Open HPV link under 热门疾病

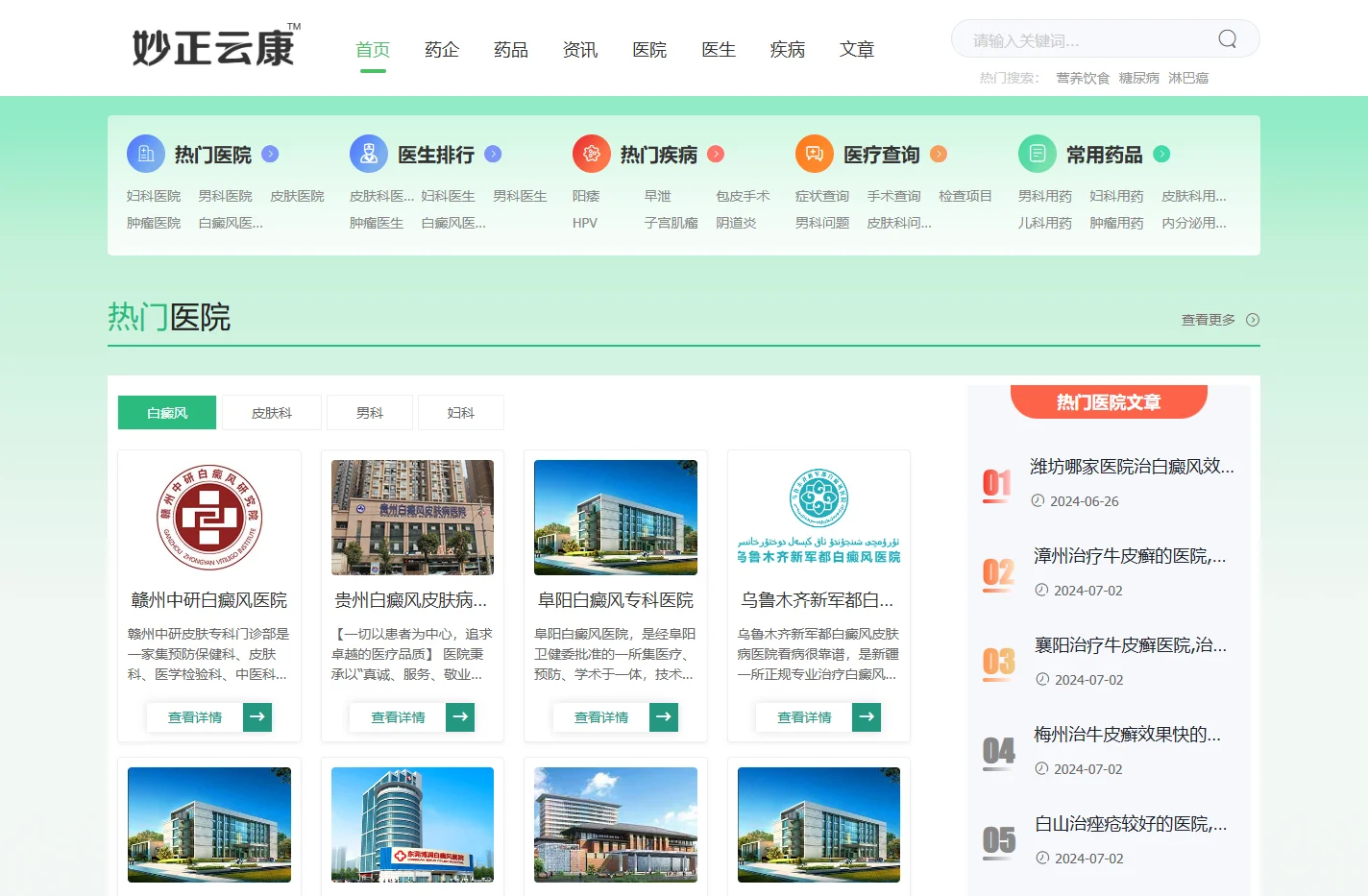click(585, 223)
